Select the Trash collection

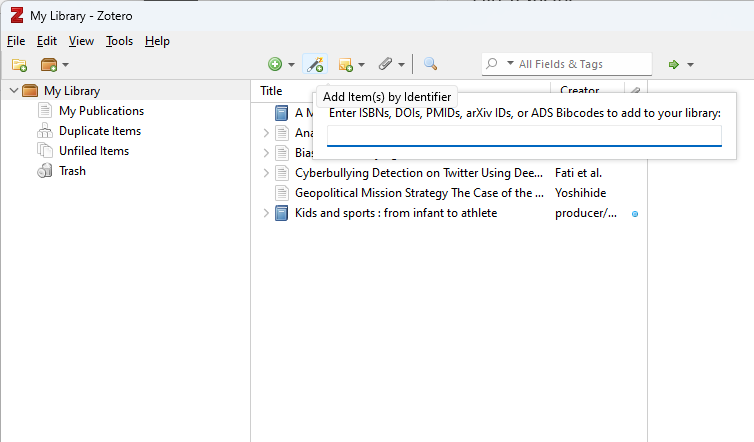[72, 171]
